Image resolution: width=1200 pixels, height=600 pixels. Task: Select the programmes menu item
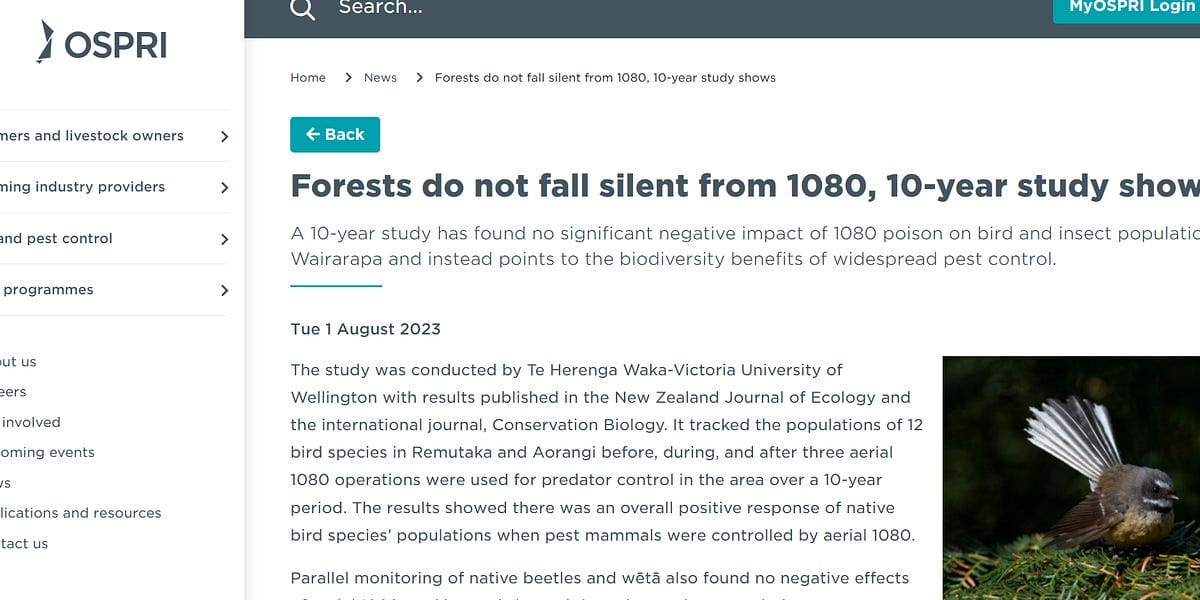(47, 290)
